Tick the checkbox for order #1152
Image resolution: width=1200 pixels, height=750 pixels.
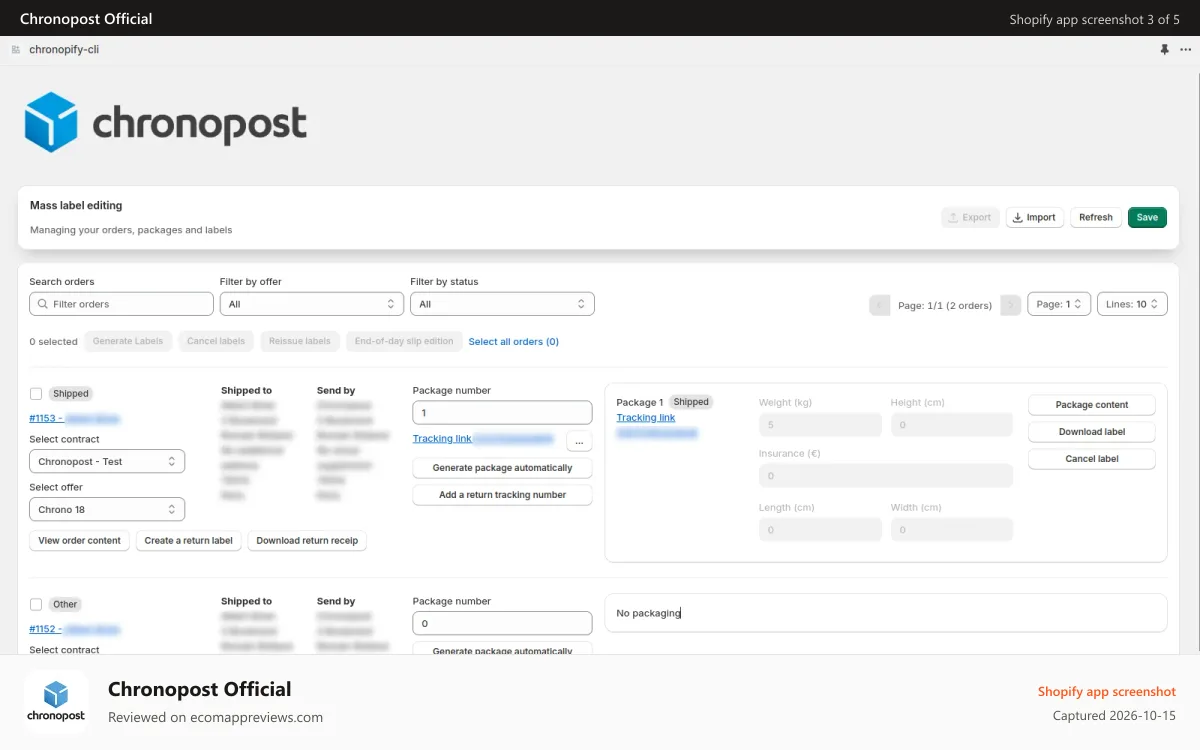point(36,604)
